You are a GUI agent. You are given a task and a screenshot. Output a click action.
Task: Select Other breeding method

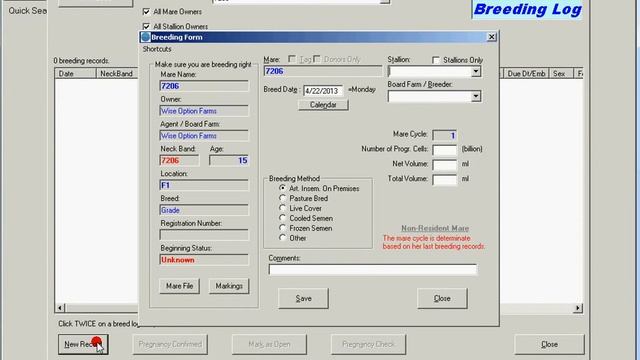coord(282,238)
